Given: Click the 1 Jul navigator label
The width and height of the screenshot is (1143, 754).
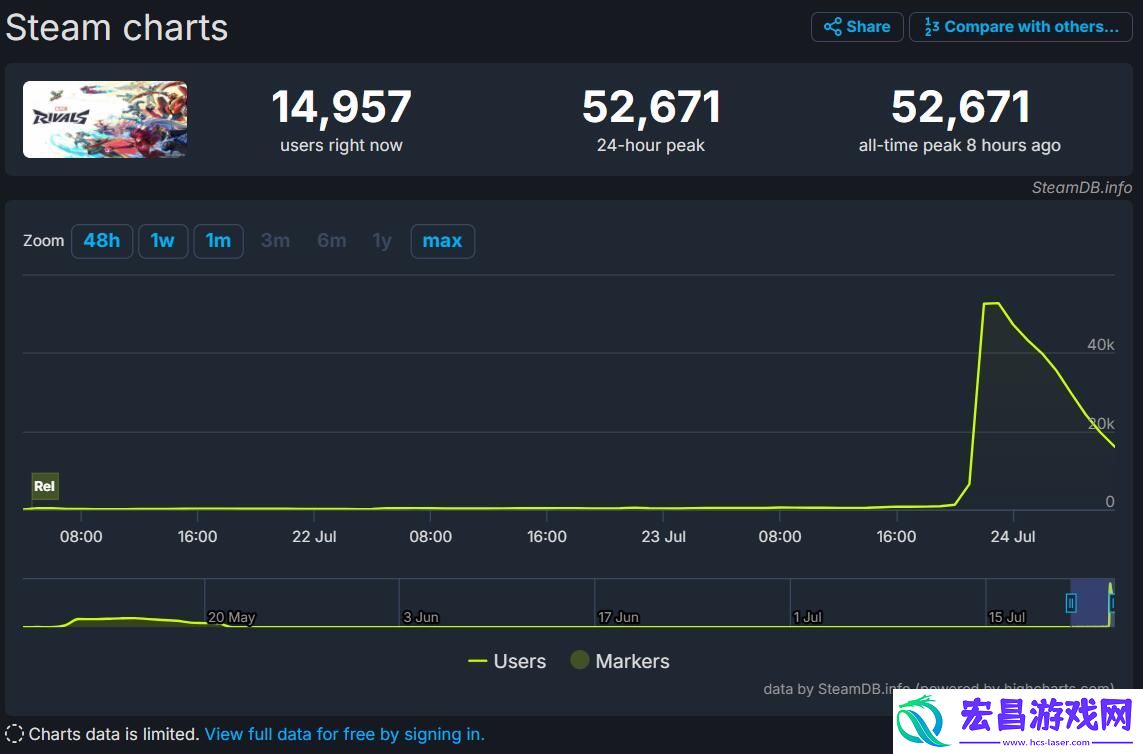Looking at the screenshot, I should coord(808,617).
